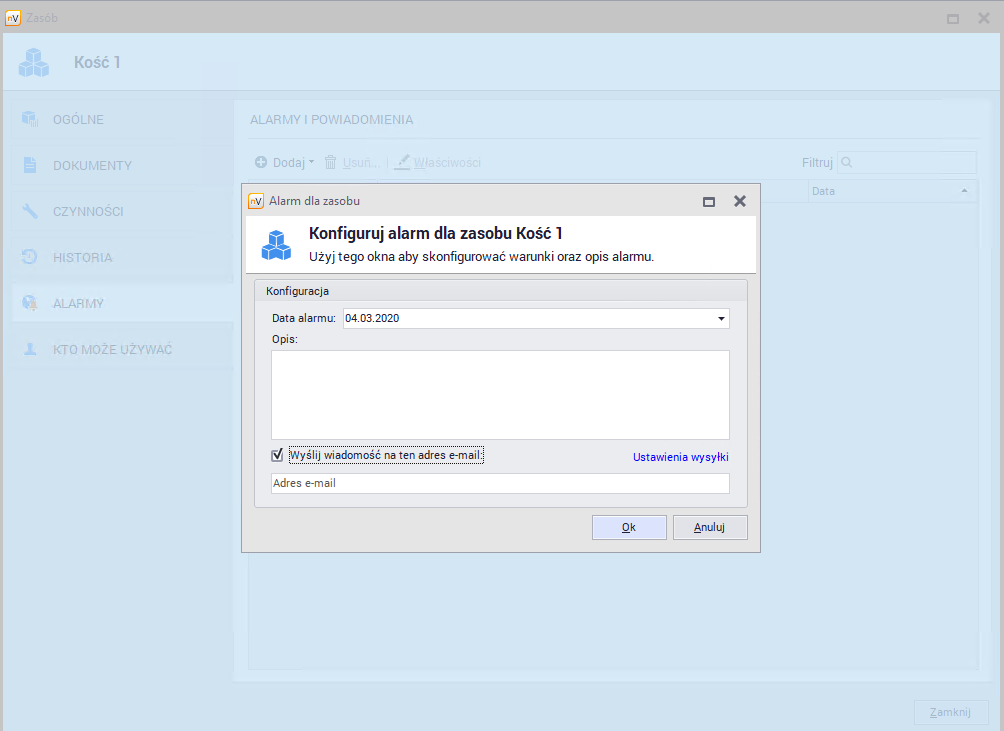This screenshot has width=1004, height=731.
Task: Maximize the Alarm dla zasobu dialog
Action: pos(709,202)
